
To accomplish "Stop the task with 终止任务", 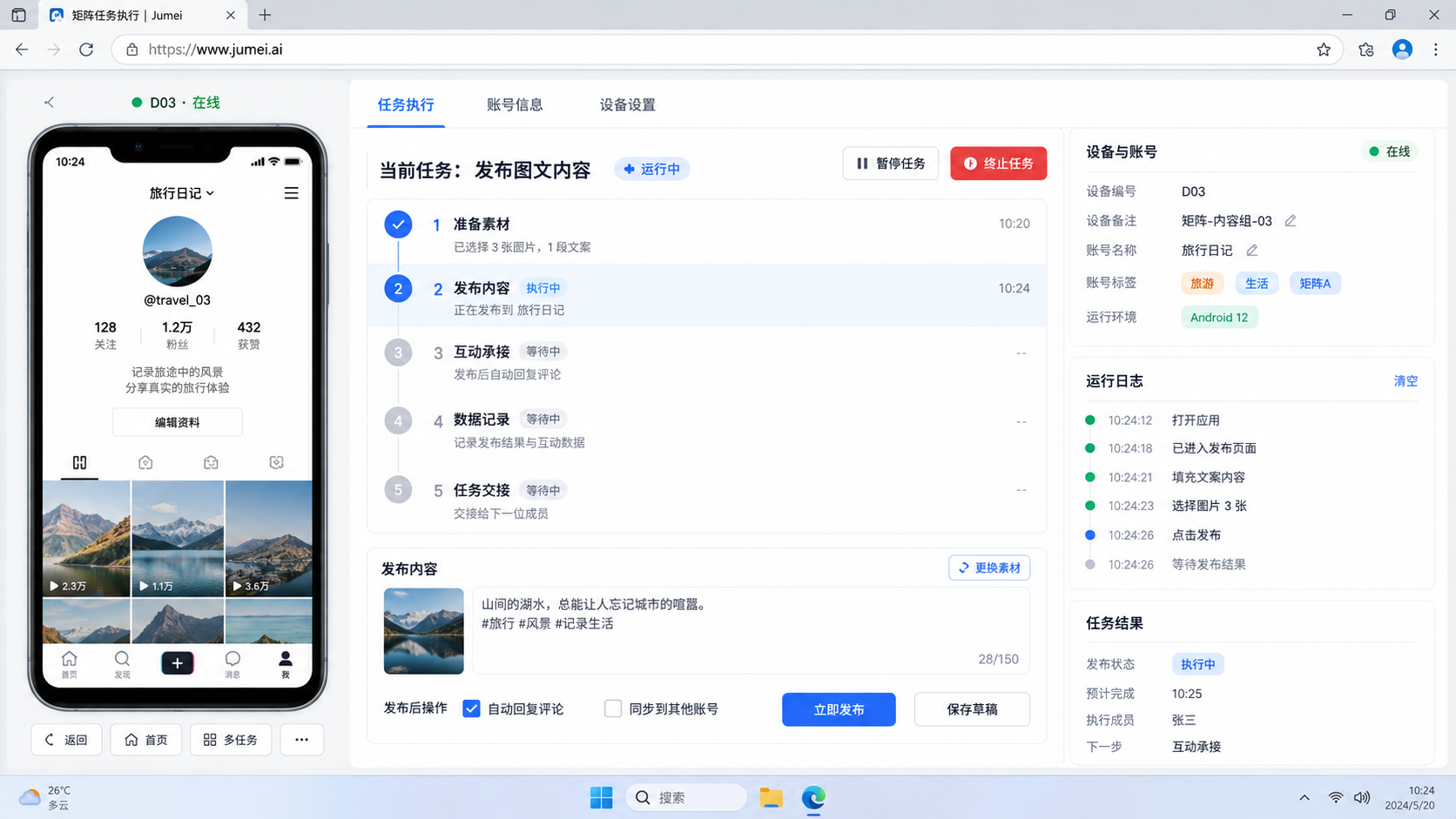I will coord(998,164).
